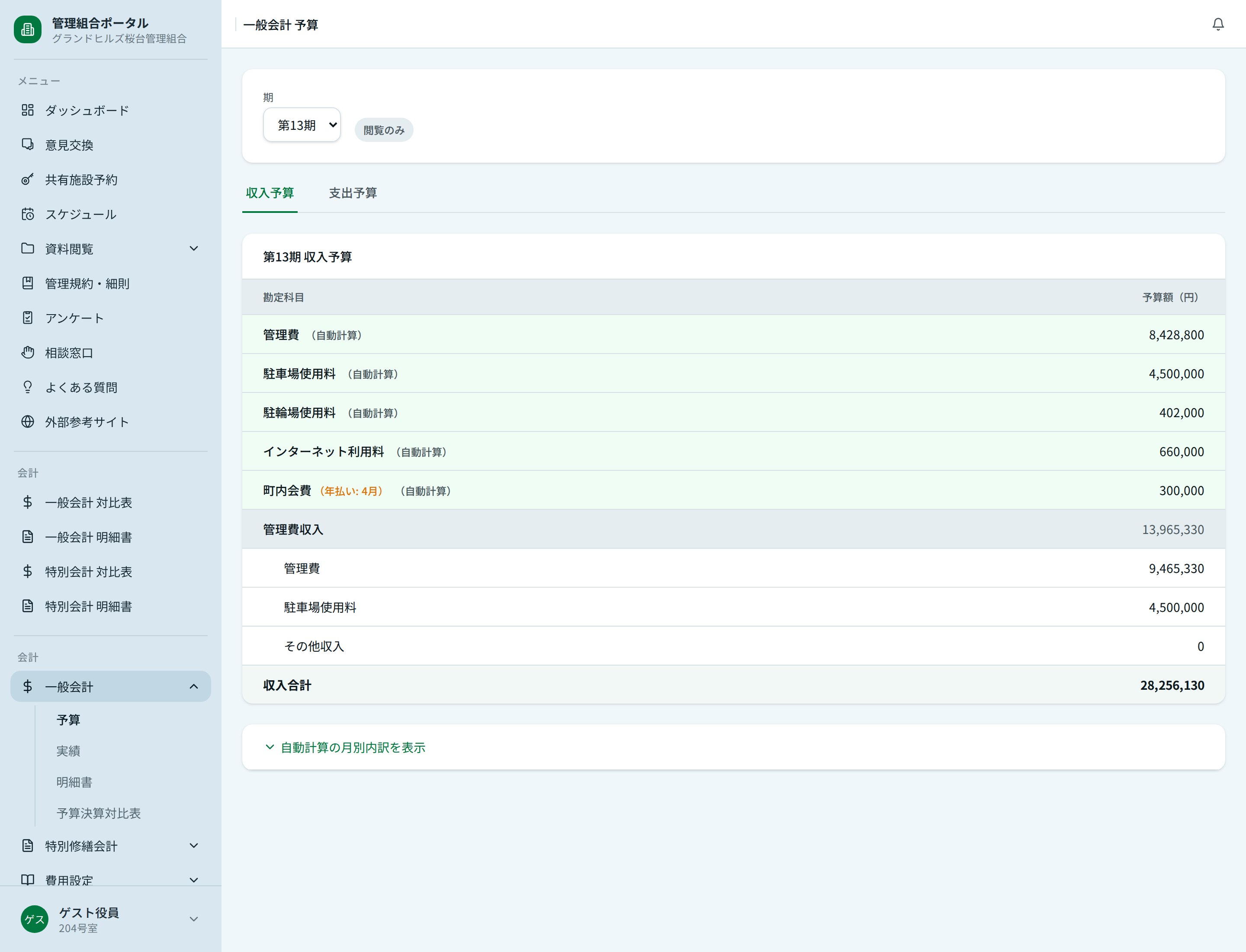Click the アンケート clipboard icon
Image resolution: width=1246 pixels, height=952 pixels.
tap(27, 318)
